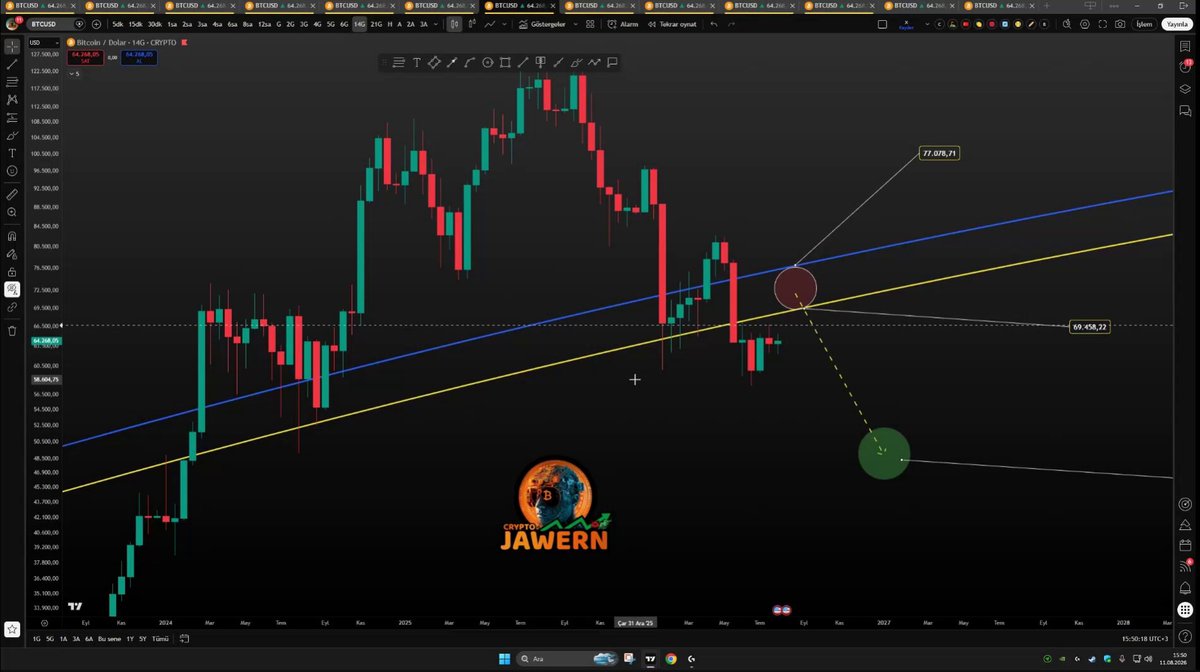Open the zoom-in magnifier tool

point(12,212)
